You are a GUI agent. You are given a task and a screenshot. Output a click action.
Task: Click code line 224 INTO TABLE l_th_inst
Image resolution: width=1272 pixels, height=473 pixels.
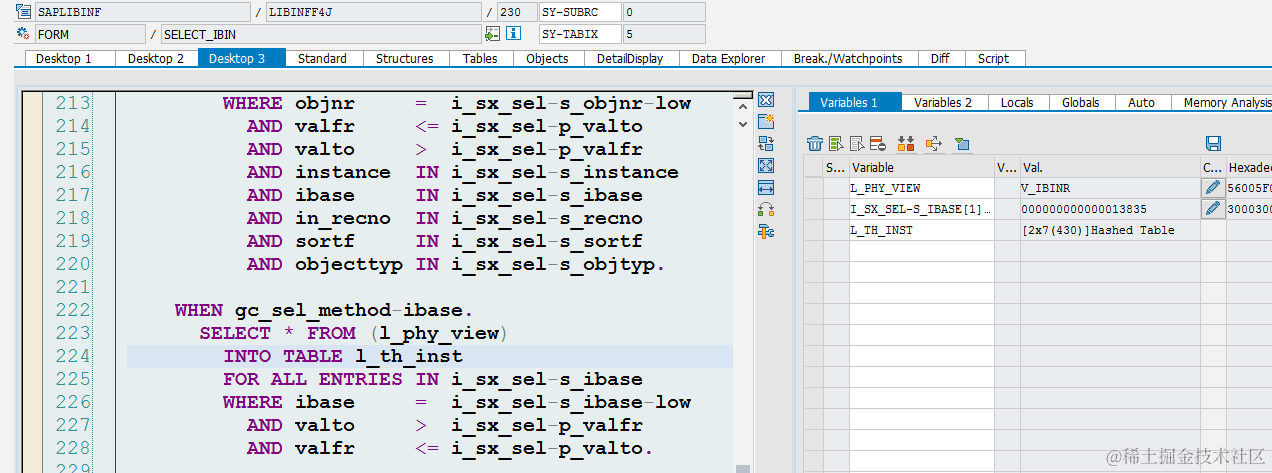[x=342, y=356]
